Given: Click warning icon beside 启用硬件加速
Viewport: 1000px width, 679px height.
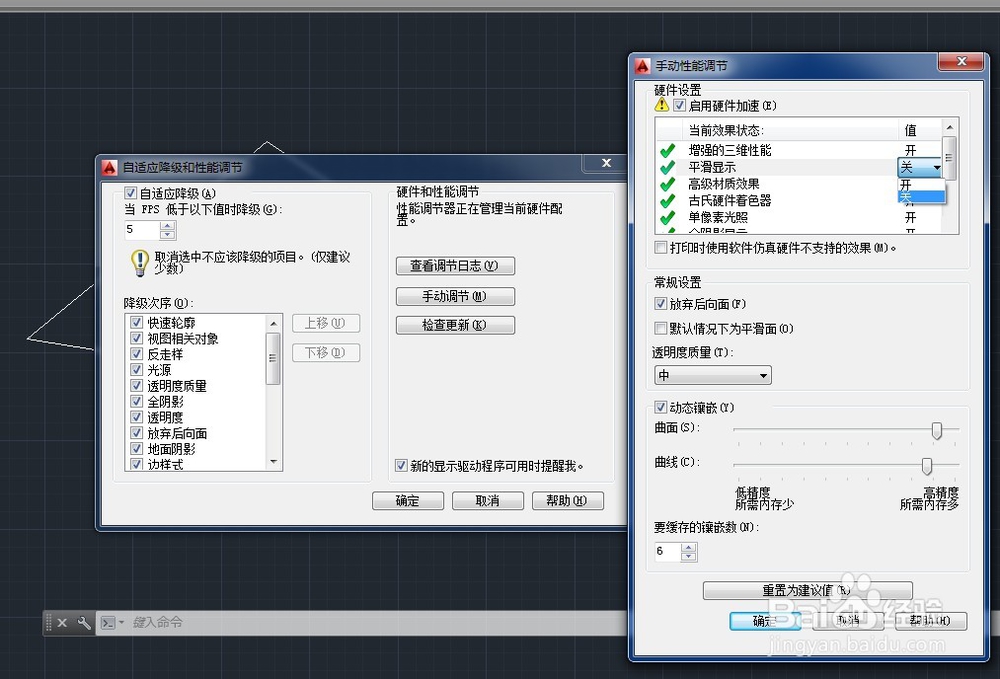Looking at the screenshot, I should (661, 105).
